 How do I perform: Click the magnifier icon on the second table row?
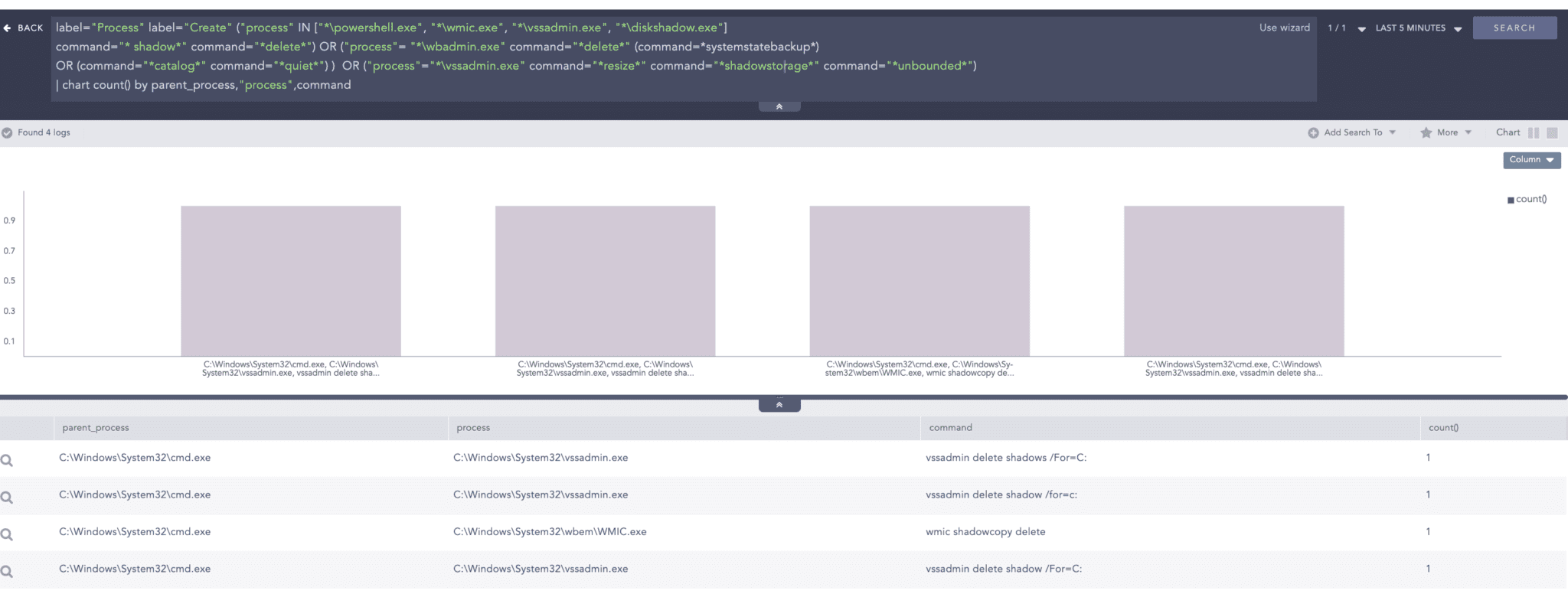pos(7,498)
